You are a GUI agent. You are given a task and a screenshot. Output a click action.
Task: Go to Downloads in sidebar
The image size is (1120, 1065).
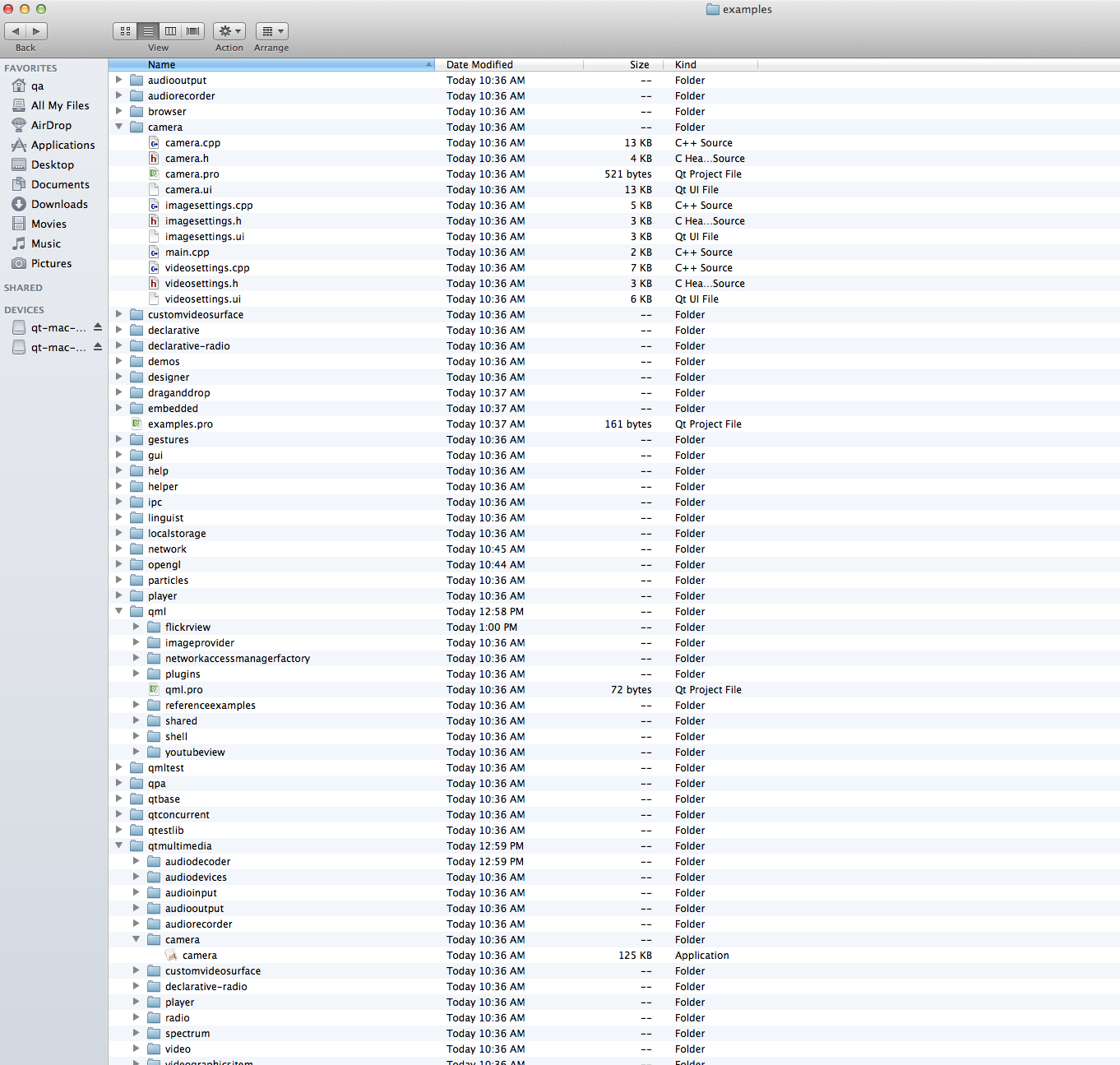59,204
